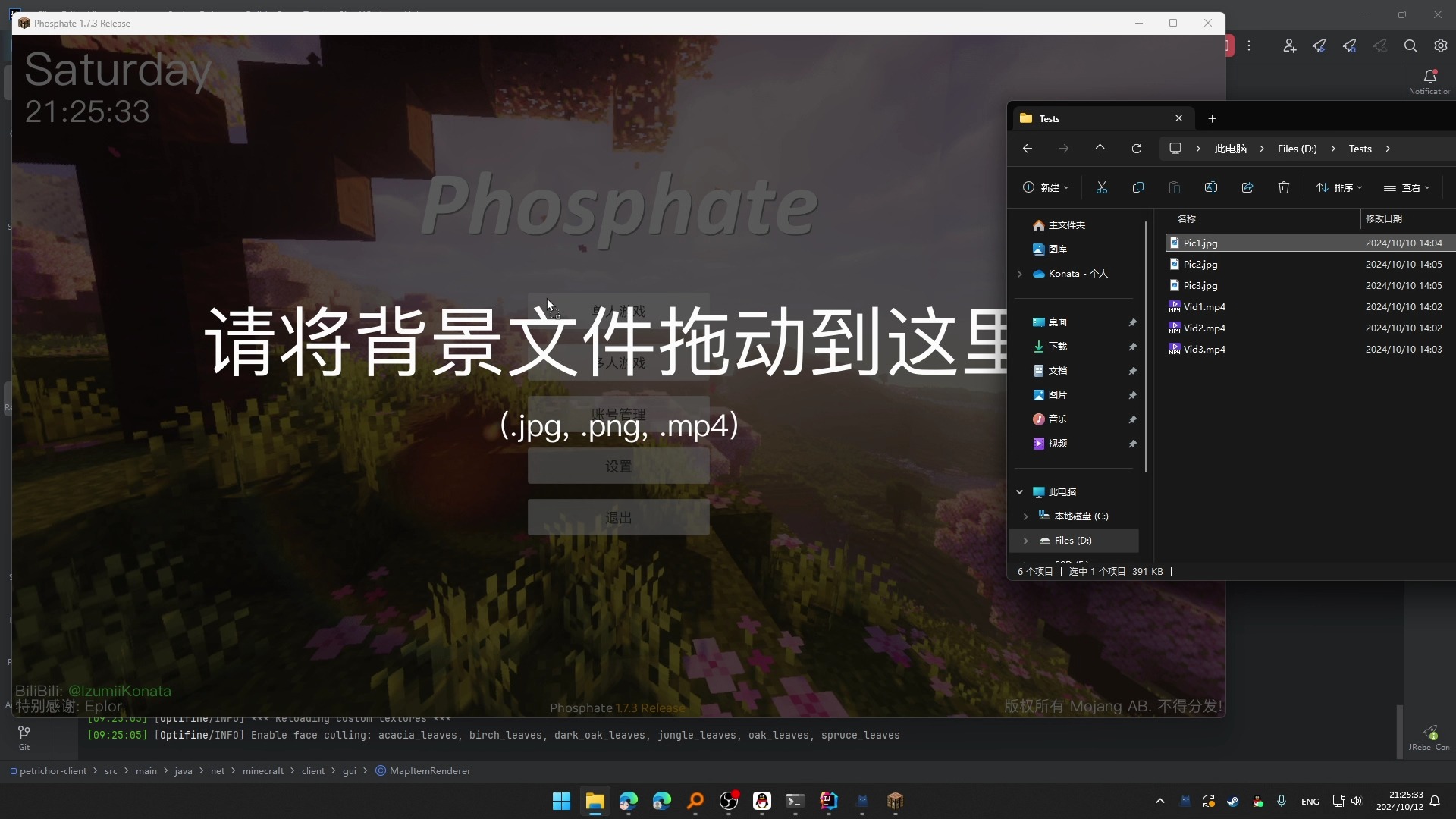Click the 设置 button in Phosphate menu

click(619, 466)
